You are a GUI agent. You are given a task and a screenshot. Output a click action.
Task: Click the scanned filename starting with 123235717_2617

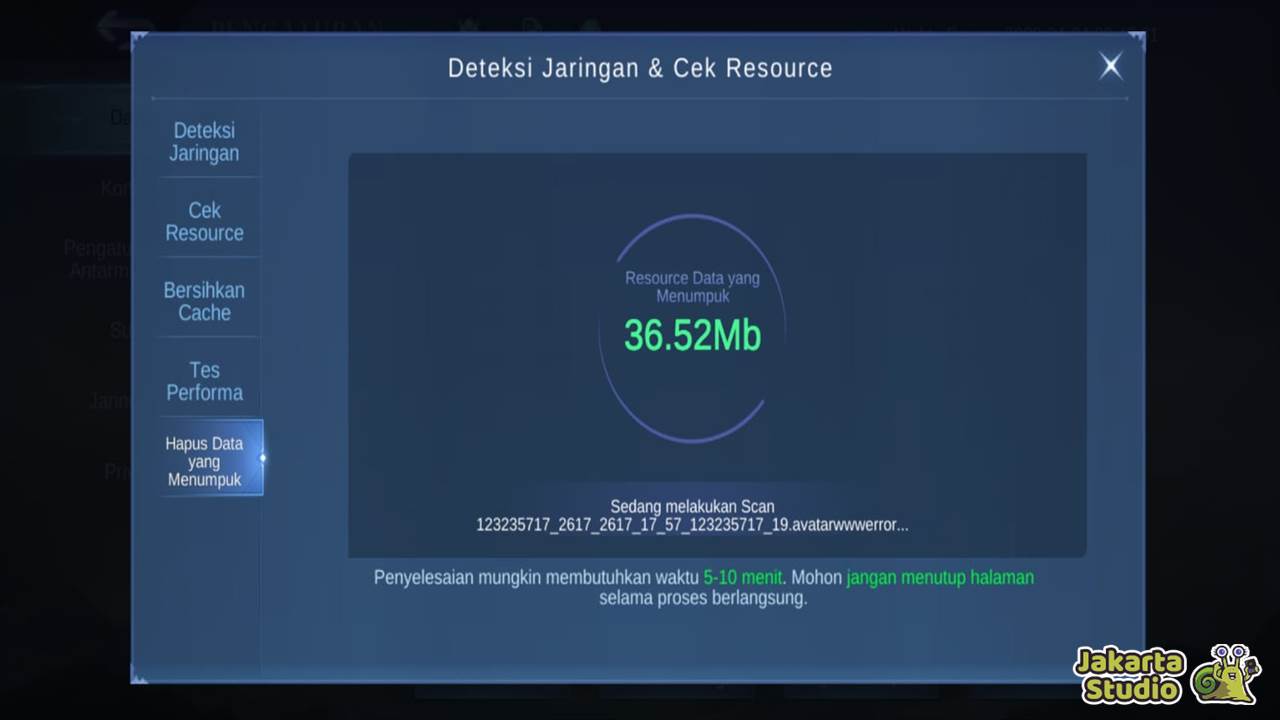tap(692, 525)
